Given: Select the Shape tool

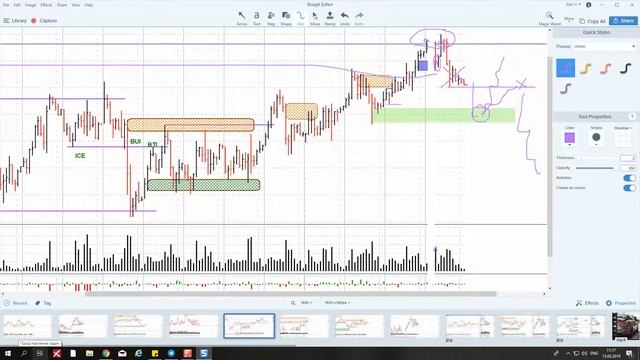Looking at the screenshot, I should (286, 18).
